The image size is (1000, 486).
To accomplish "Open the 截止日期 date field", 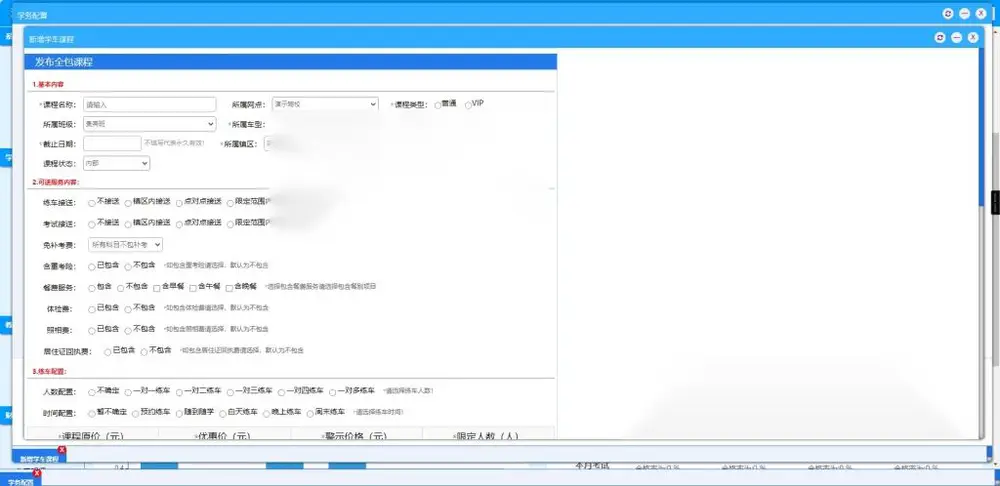I will (112, 144).
